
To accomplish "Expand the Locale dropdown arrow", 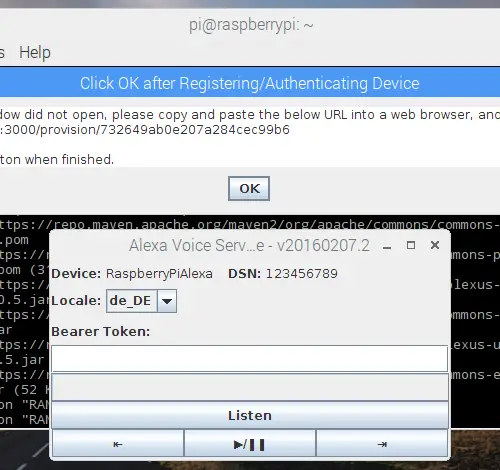I will pos(167,301).
